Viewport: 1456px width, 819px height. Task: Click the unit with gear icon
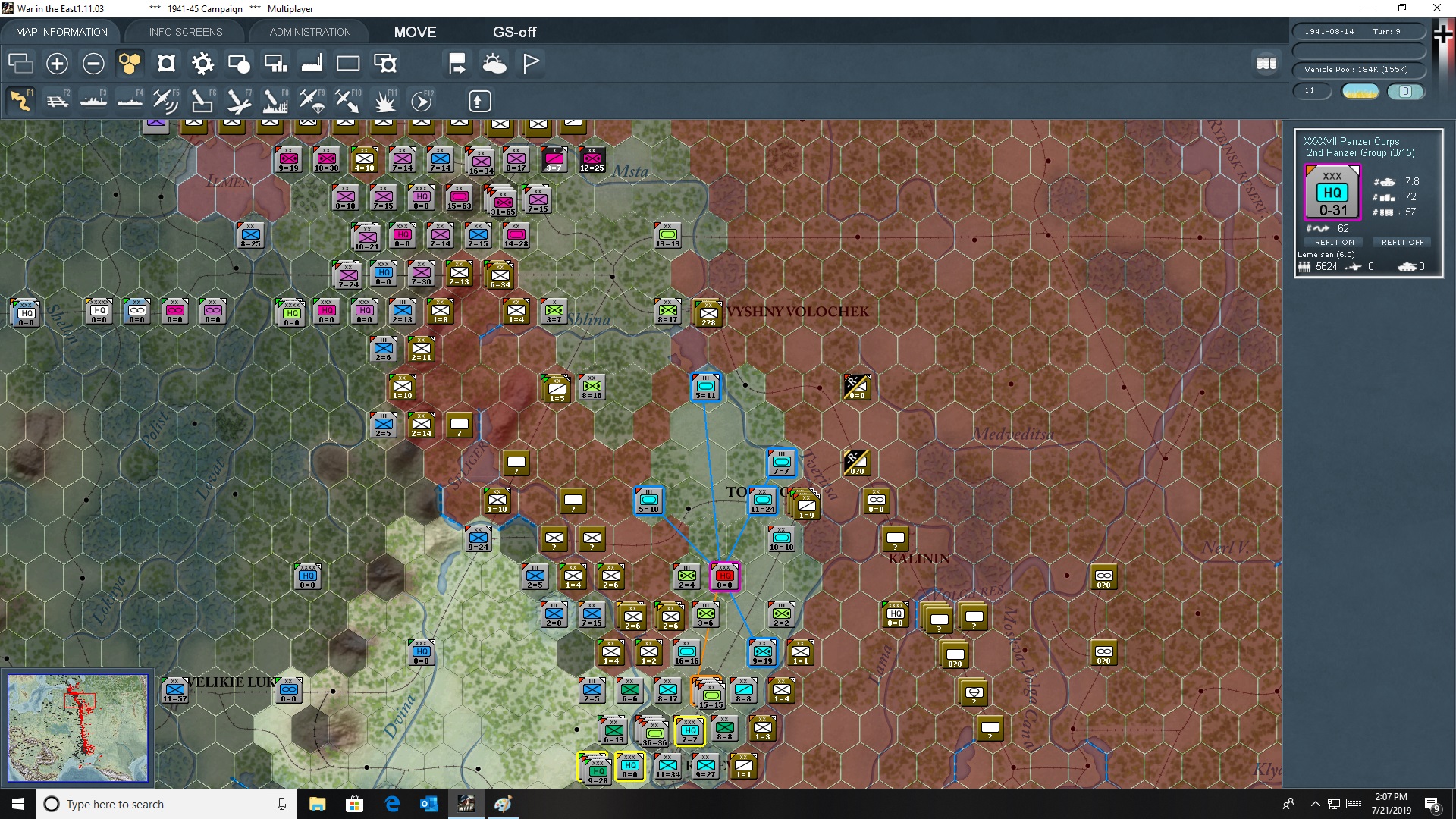(385, 64)
